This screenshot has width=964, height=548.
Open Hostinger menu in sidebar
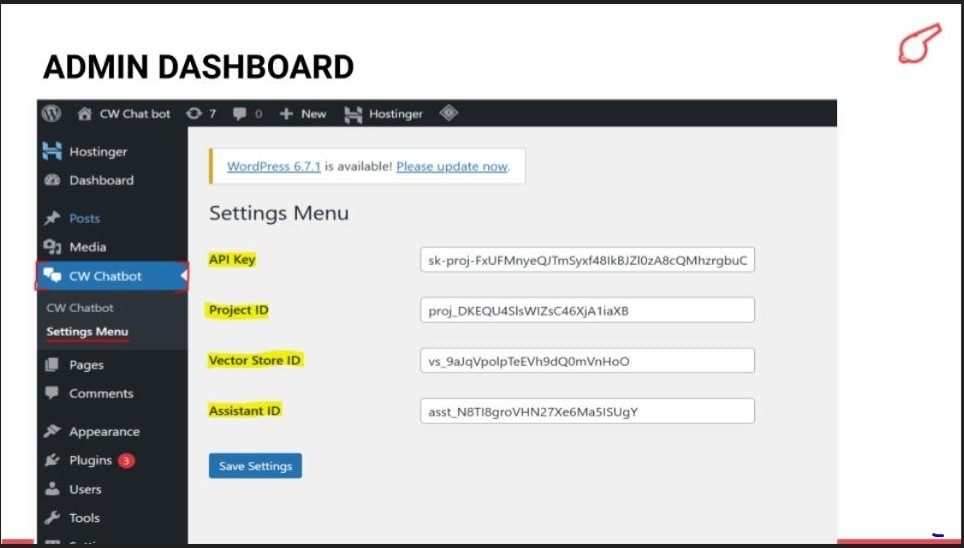[x=98, y=151]
